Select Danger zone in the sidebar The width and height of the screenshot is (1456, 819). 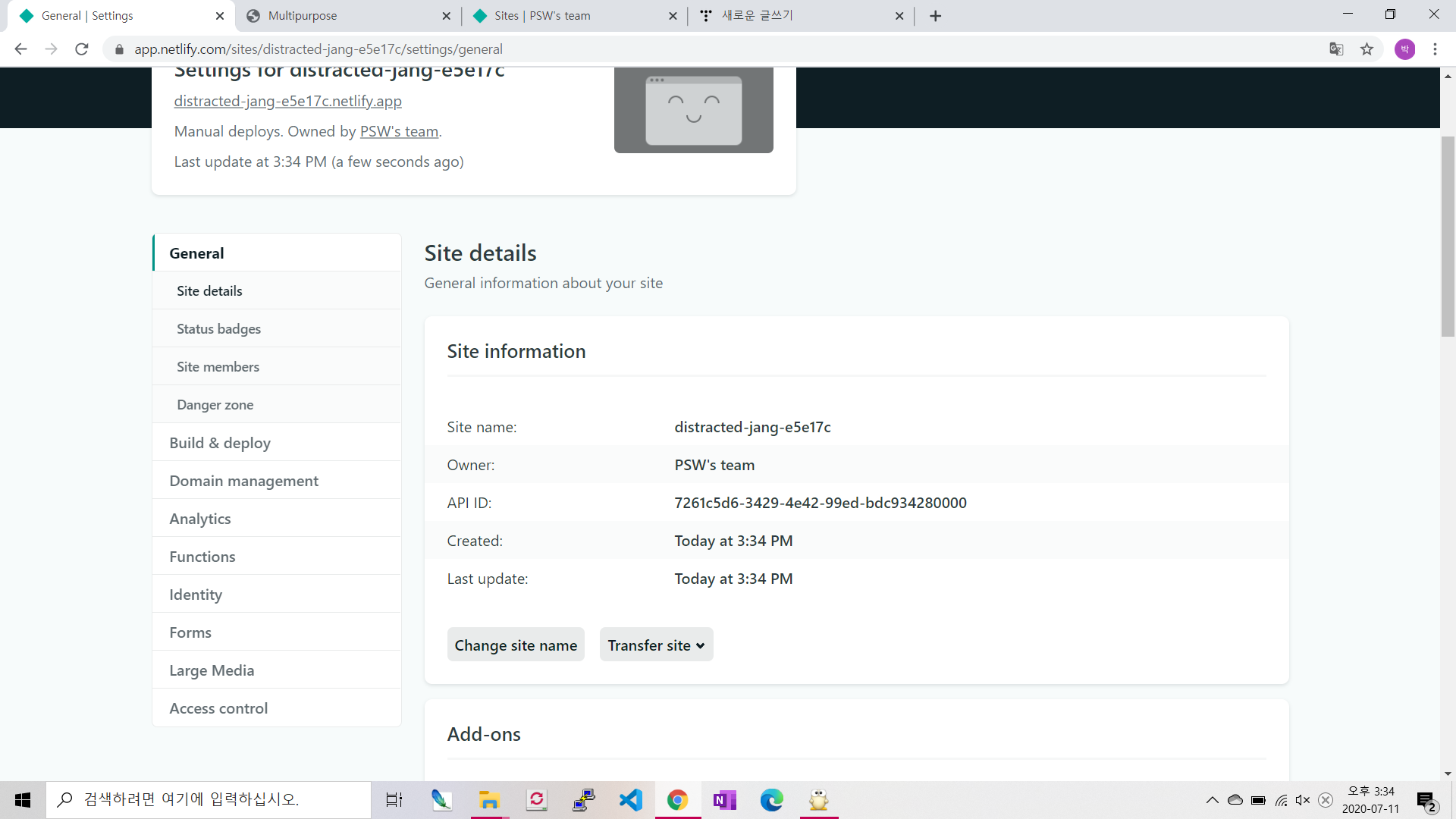pos(215,405)
